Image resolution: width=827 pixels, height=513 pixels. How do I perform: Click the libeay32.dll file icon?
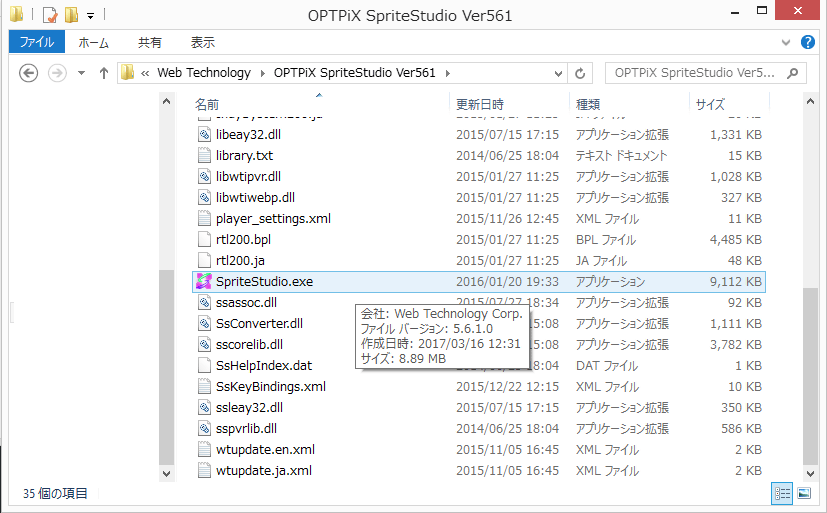pos(204,134)
